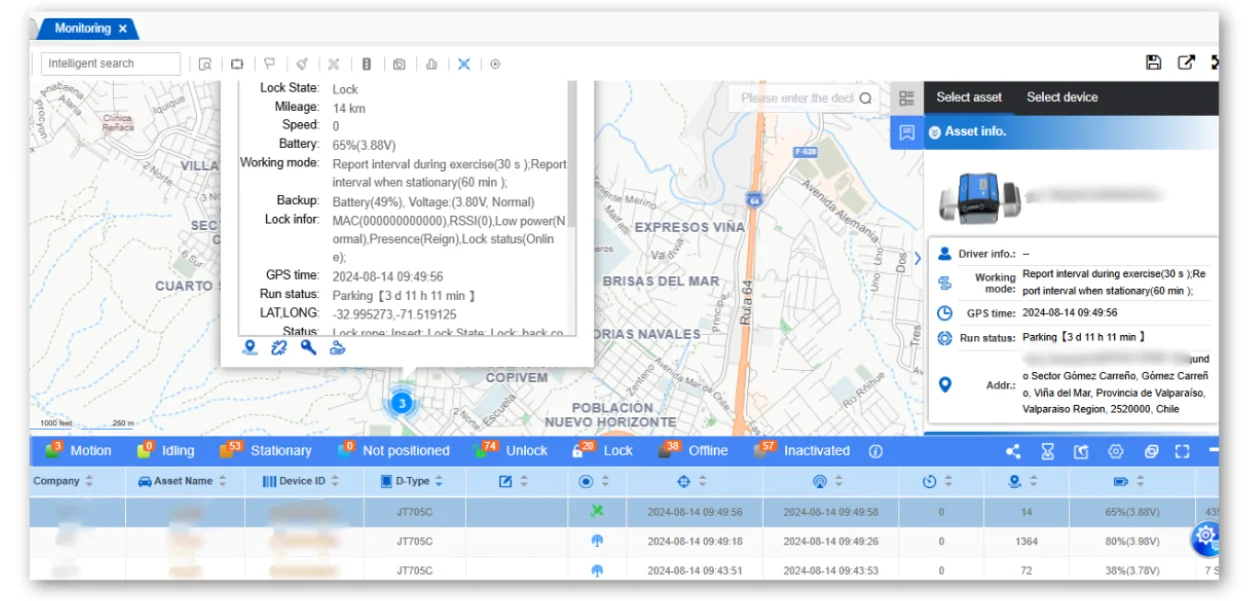Click the flag marker toolbar icon

[x=270, y=64]
